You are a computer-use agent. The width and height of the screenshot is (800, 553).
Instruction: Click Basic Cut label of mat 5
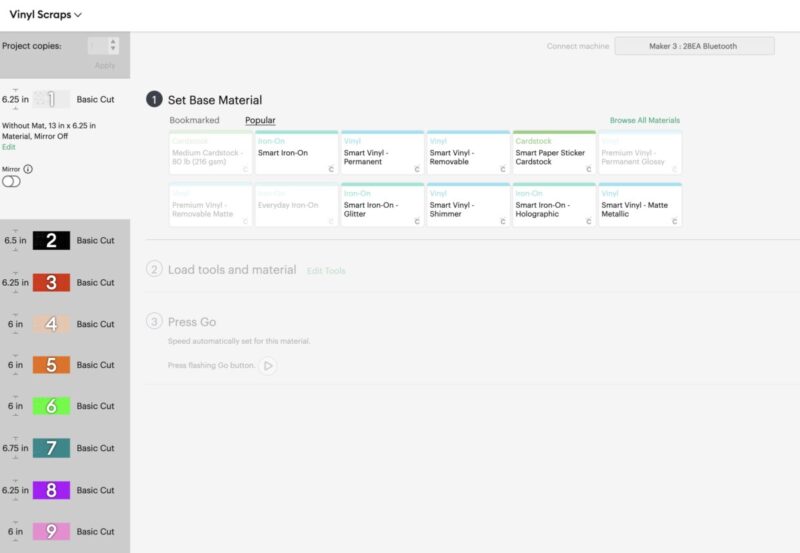click(95, 365)
